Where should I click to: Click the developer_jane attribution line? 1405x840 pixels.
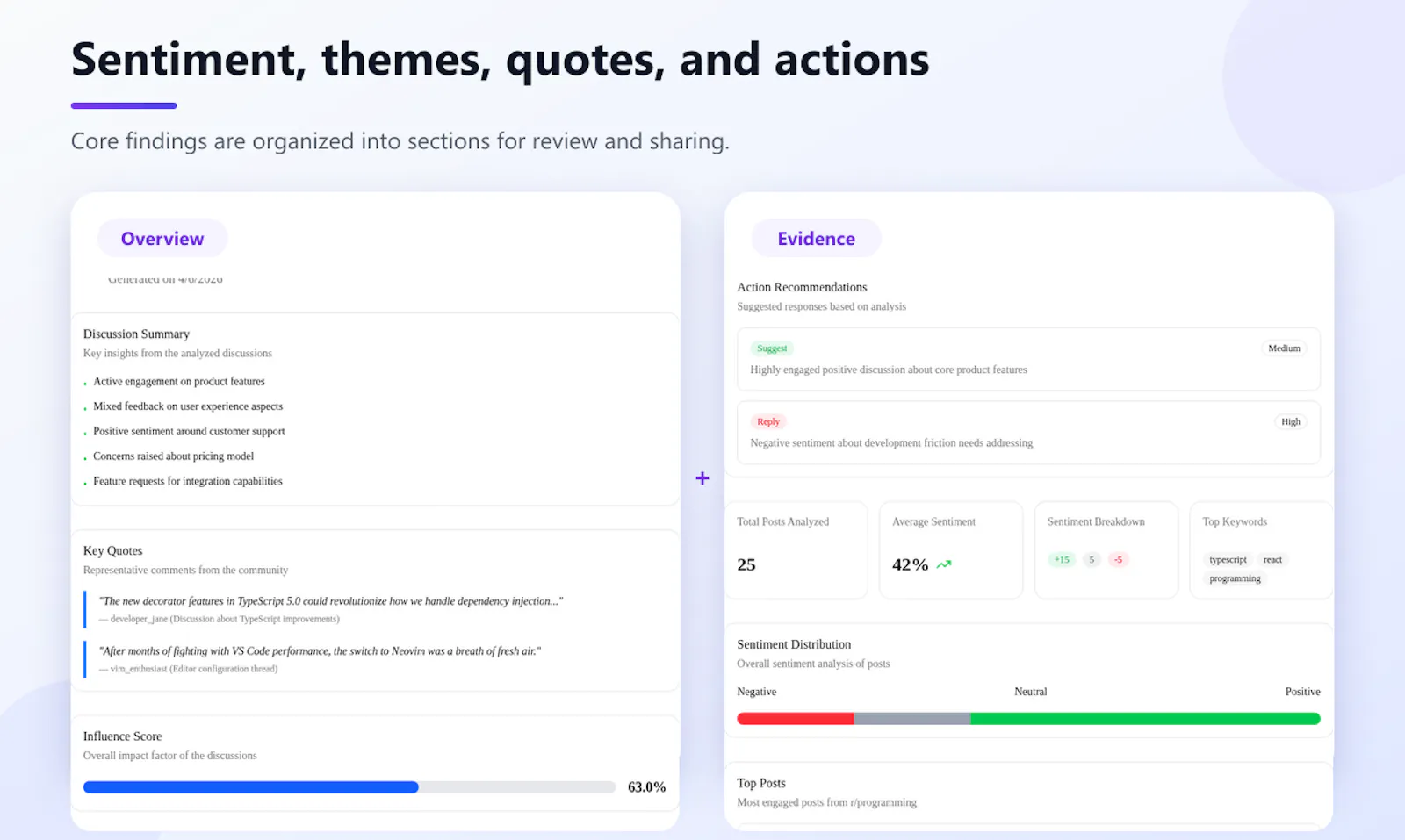click(x=220, y=619)
